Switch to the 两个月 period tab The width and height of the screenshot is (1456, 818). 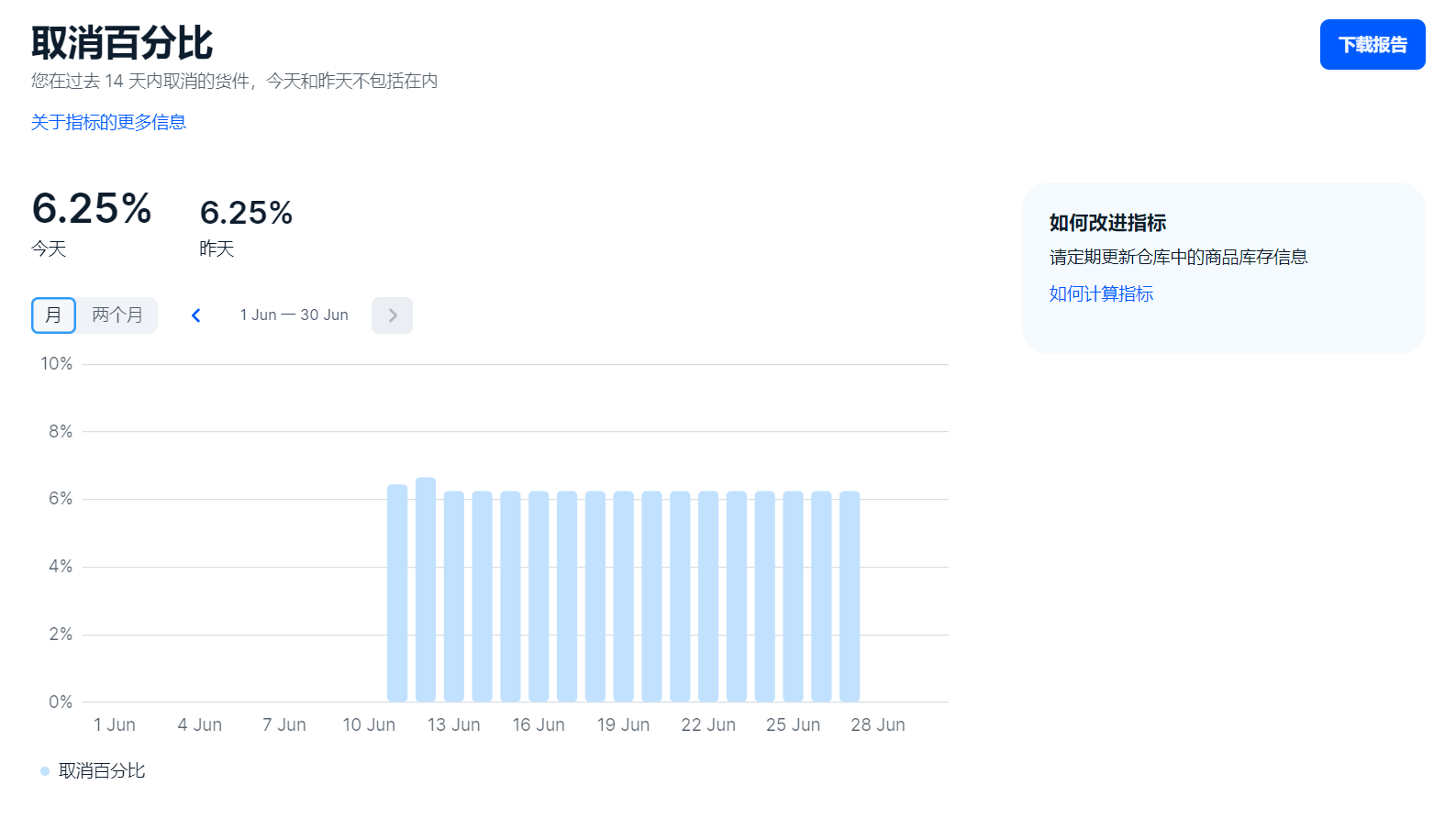117,315
